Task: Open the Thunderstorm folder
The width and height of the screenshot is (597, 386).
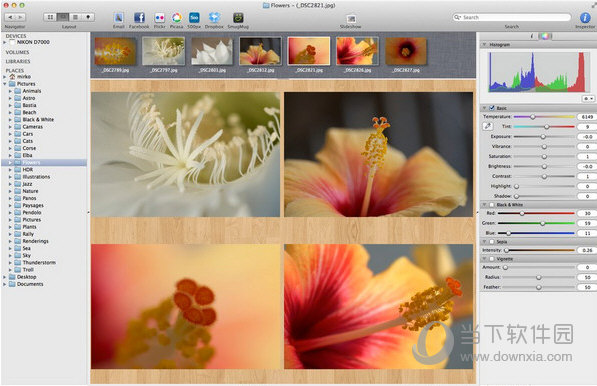Action: (39, 263)
